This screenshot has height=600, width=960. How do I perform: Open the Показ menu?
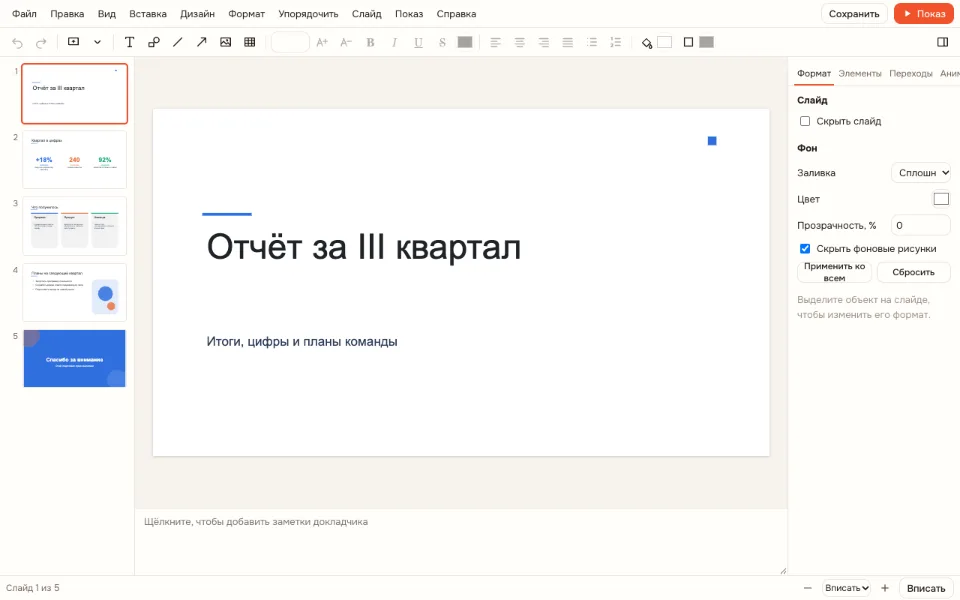coord(409,13)
